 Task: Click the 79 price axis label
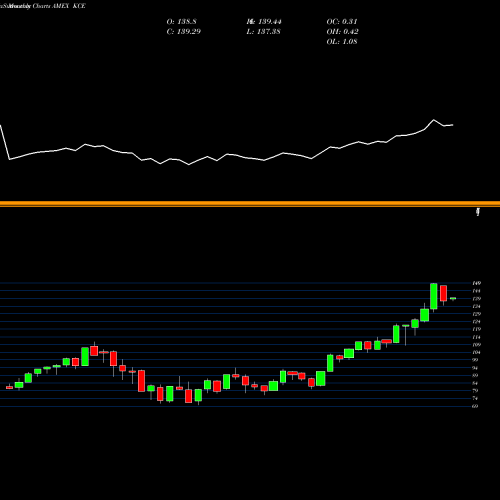(475, 391)
